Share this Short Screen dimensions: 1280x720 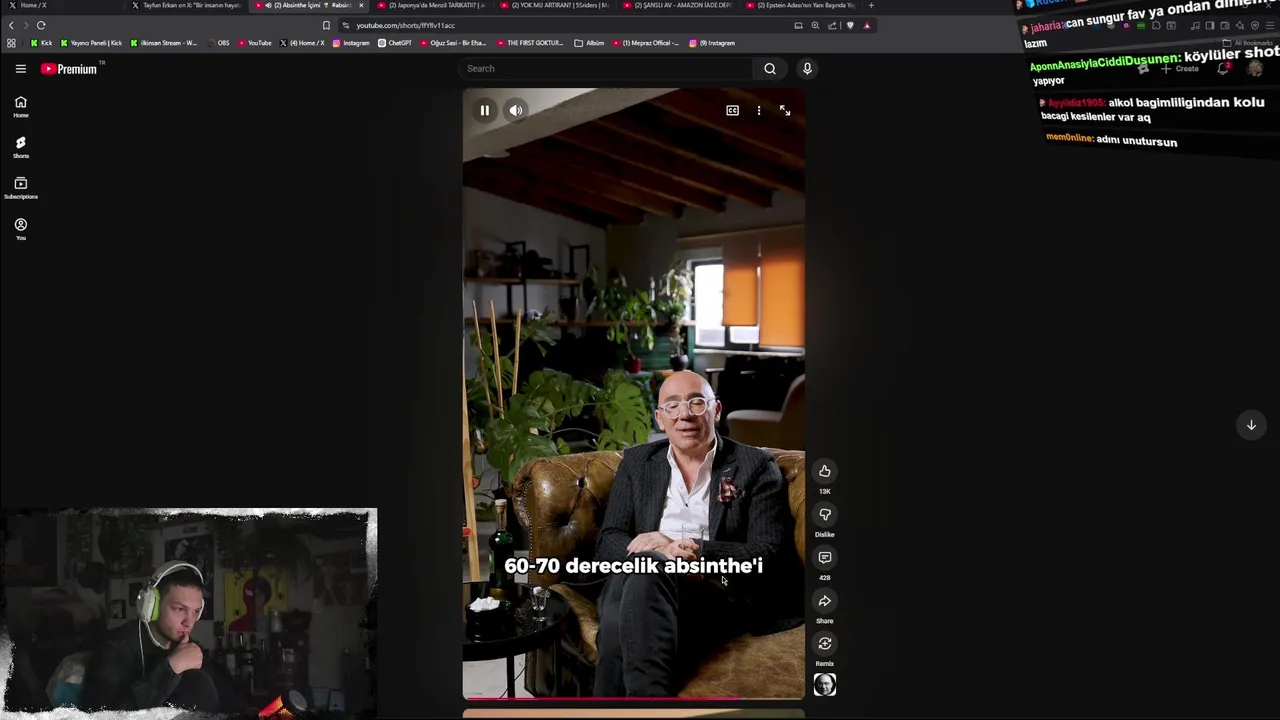click(825, 600)
